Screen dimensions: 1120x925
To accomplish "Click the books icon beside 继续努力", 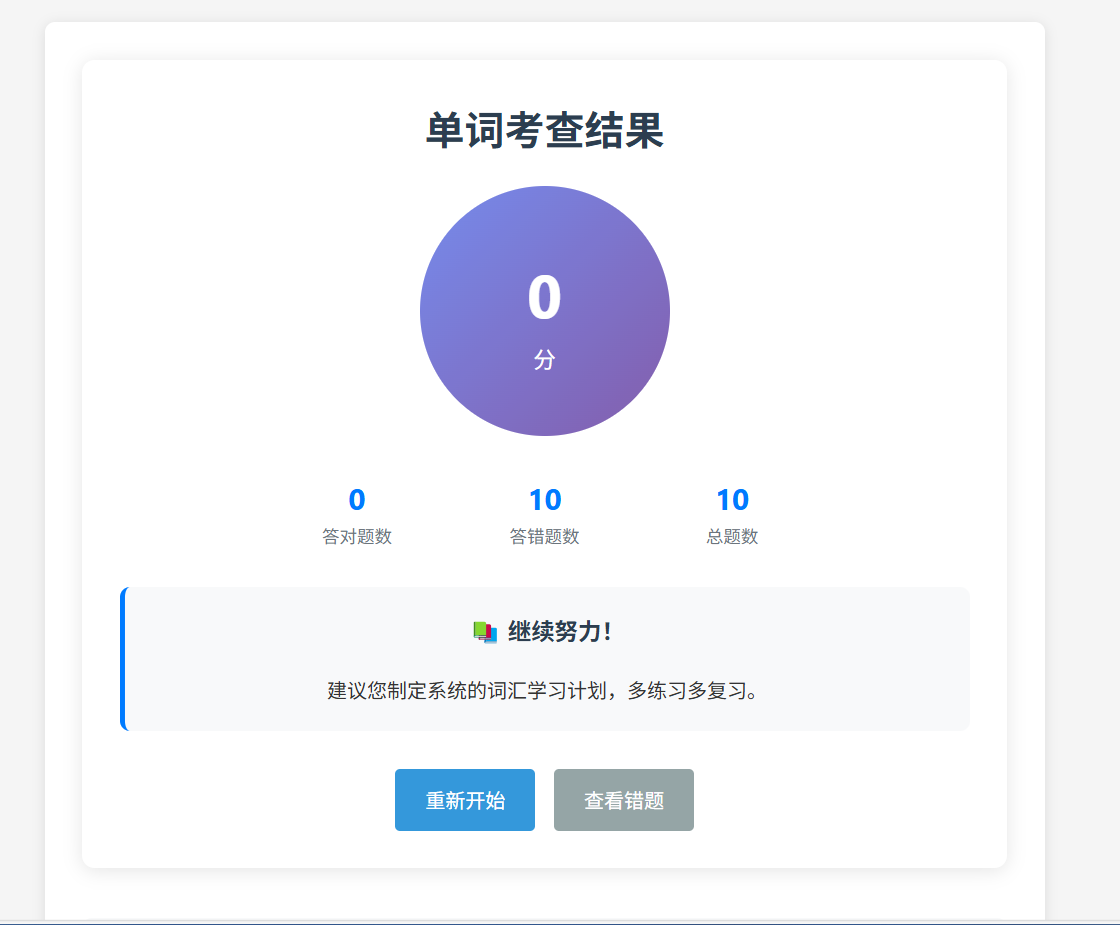I will pyautogui.click(x=485, y=632).
